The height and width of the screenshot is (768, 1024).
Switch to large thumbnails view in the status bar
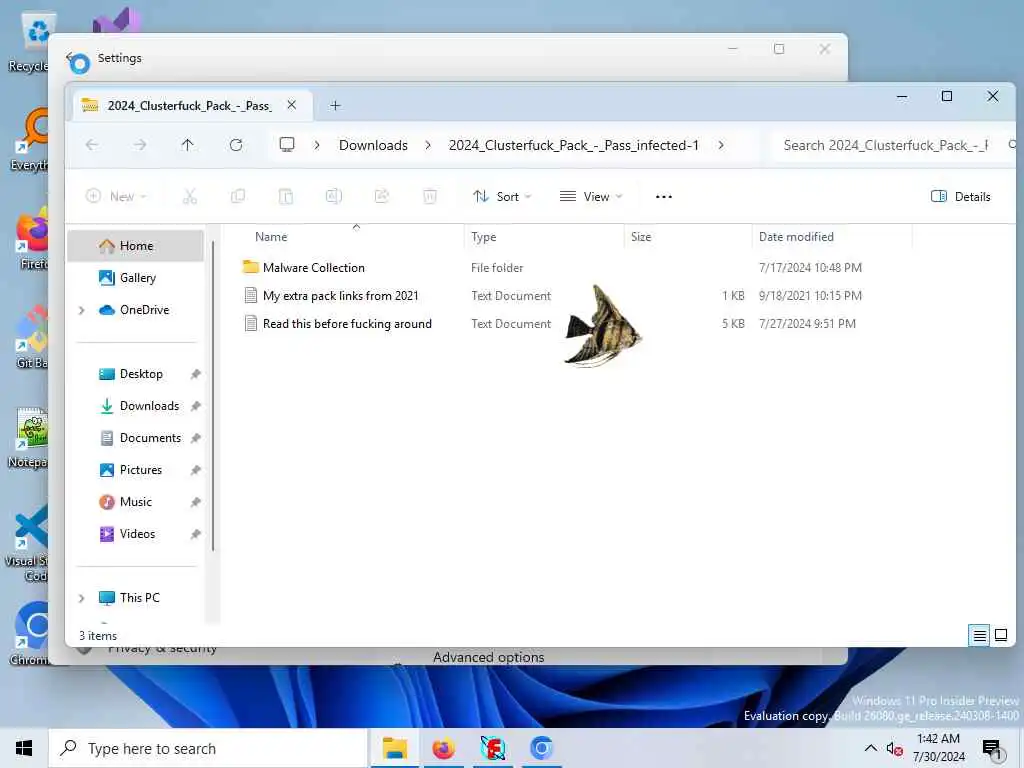1001,635
